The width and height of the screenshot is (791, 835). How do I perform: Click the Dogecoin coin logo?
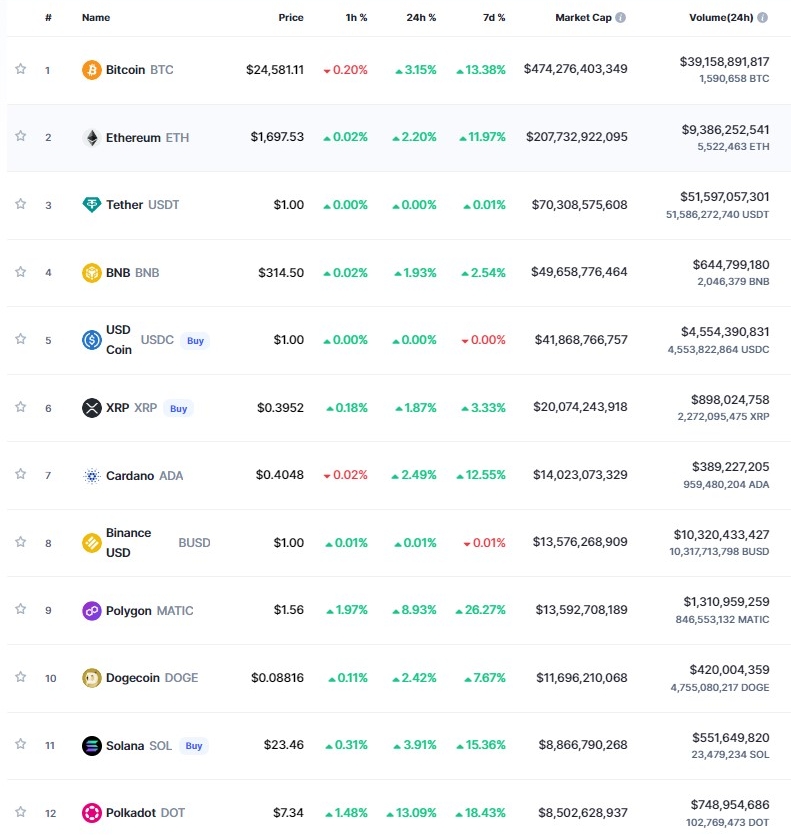pyautogui.click(x=92, y=678)
